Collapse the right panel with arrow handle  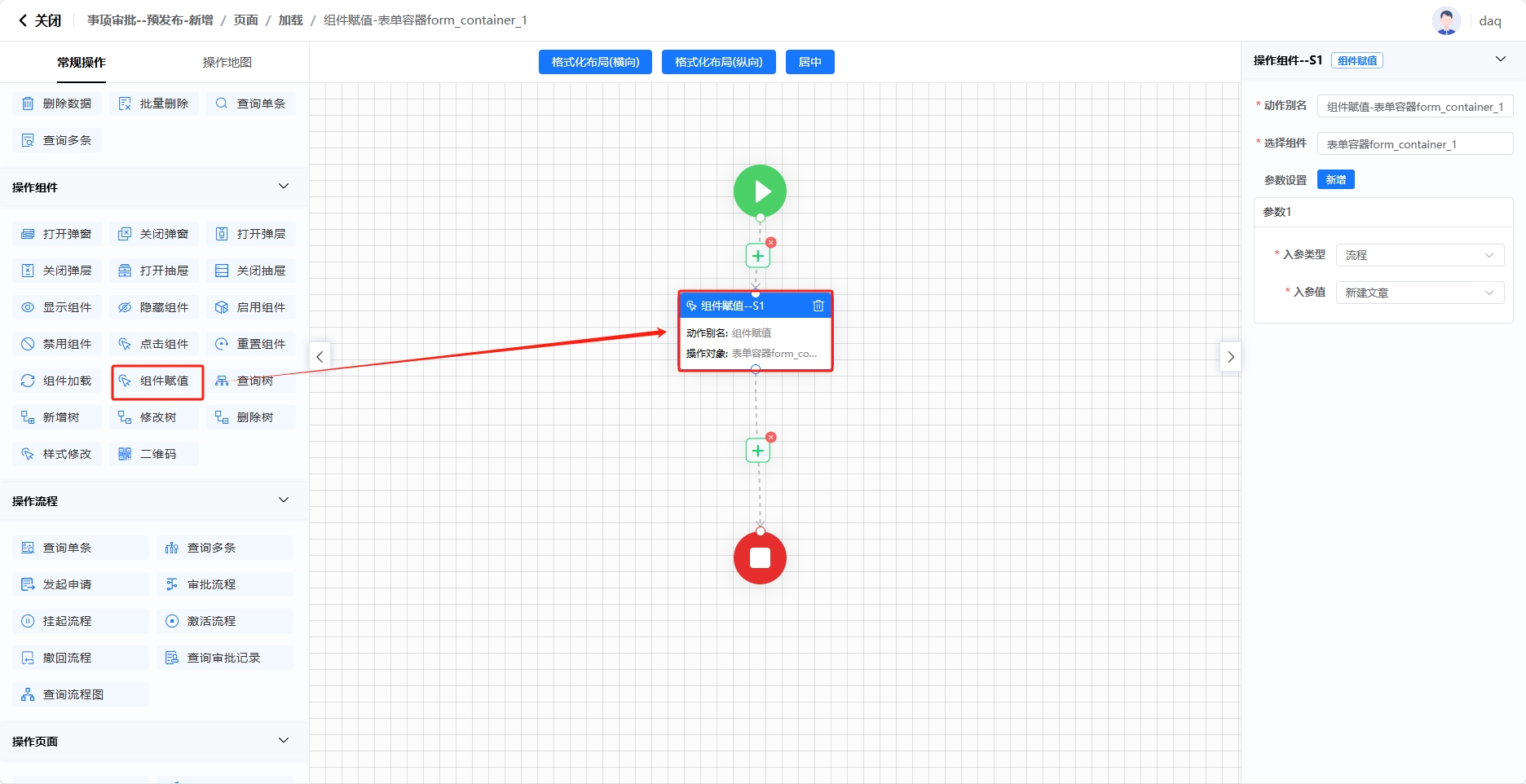(1230, 357)
